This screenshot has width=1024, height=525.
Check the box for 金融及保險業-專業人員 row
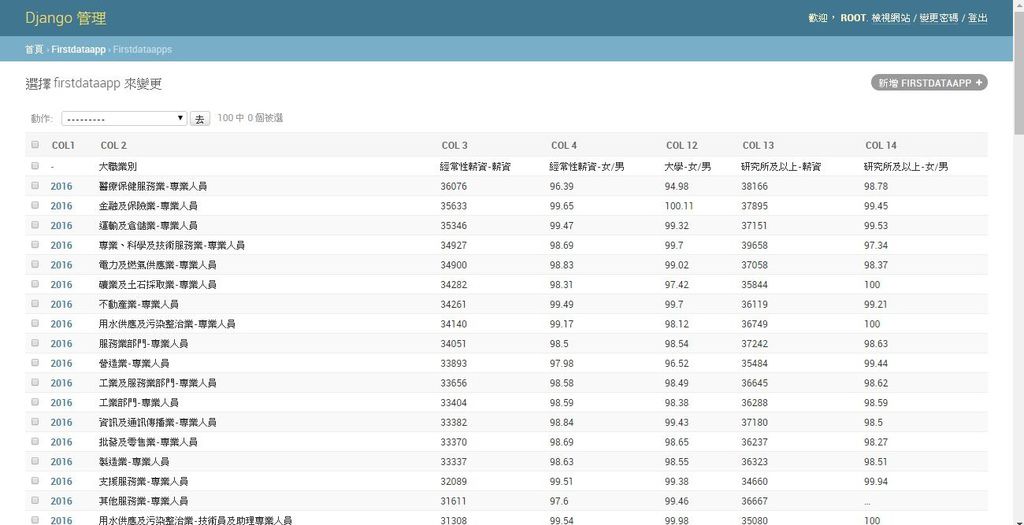point(35,206)
